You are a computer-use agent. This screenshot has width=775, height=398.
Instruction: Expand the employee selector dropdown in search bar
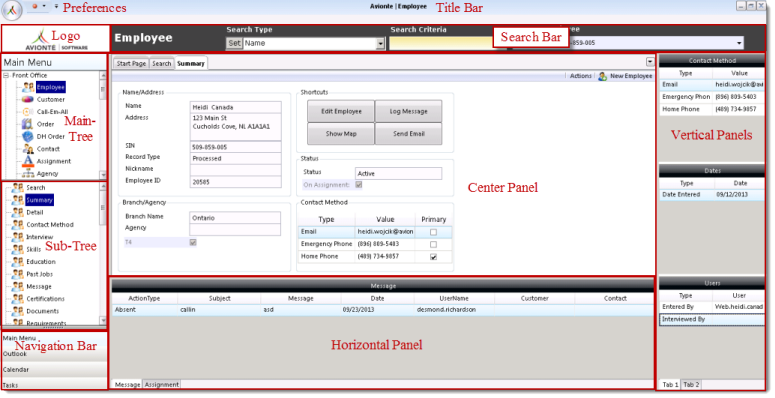739,43
